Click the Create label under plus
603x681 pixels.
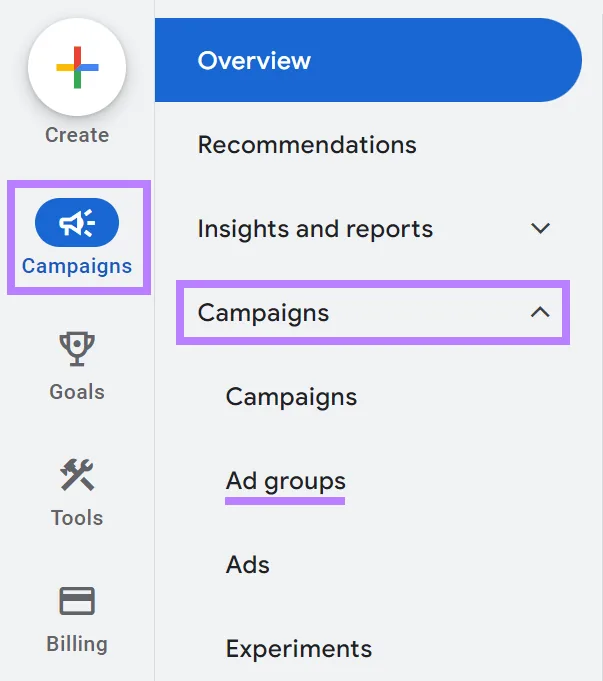[x=77, y=135]
